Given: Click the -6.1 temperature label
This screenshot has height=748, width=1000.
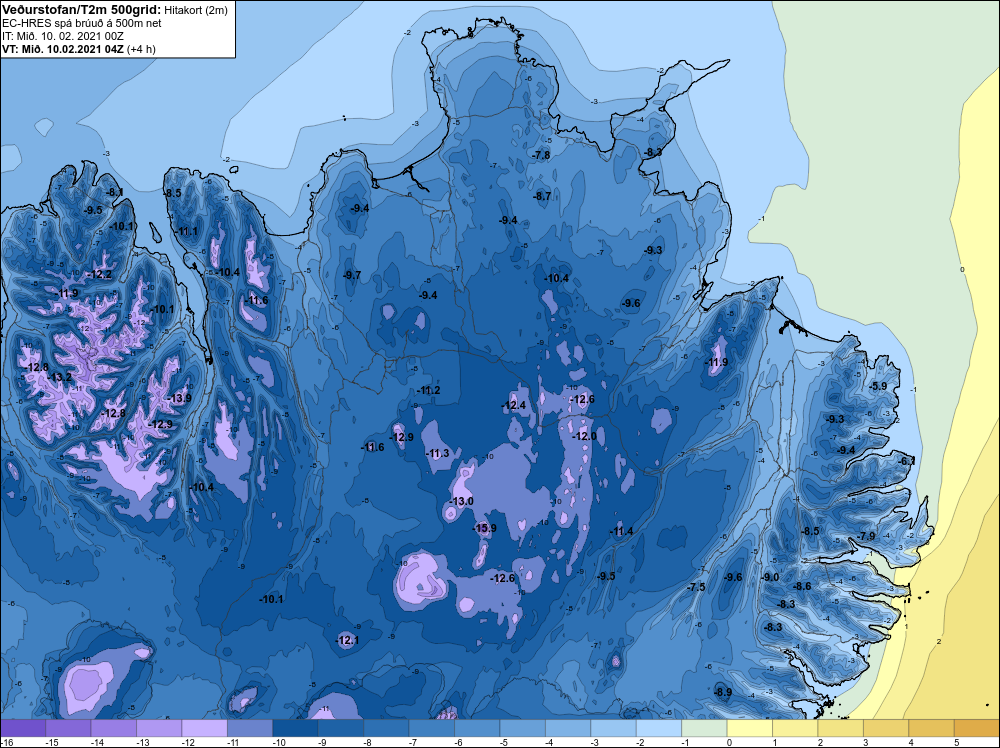Looking at the screenshot, I should point(906,461).
